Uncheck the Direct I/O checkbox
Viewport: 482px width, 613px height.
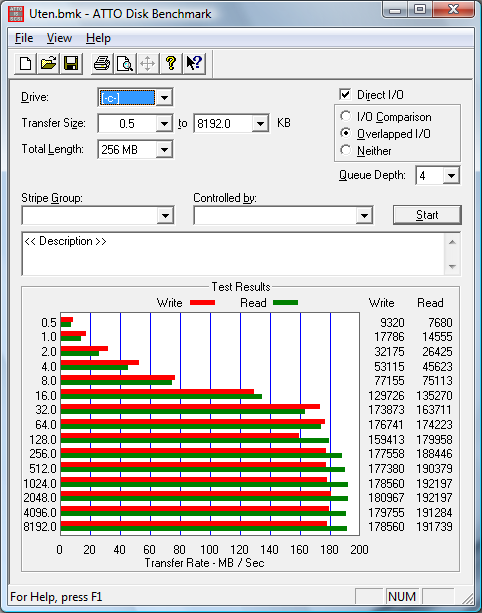(345, 94)
